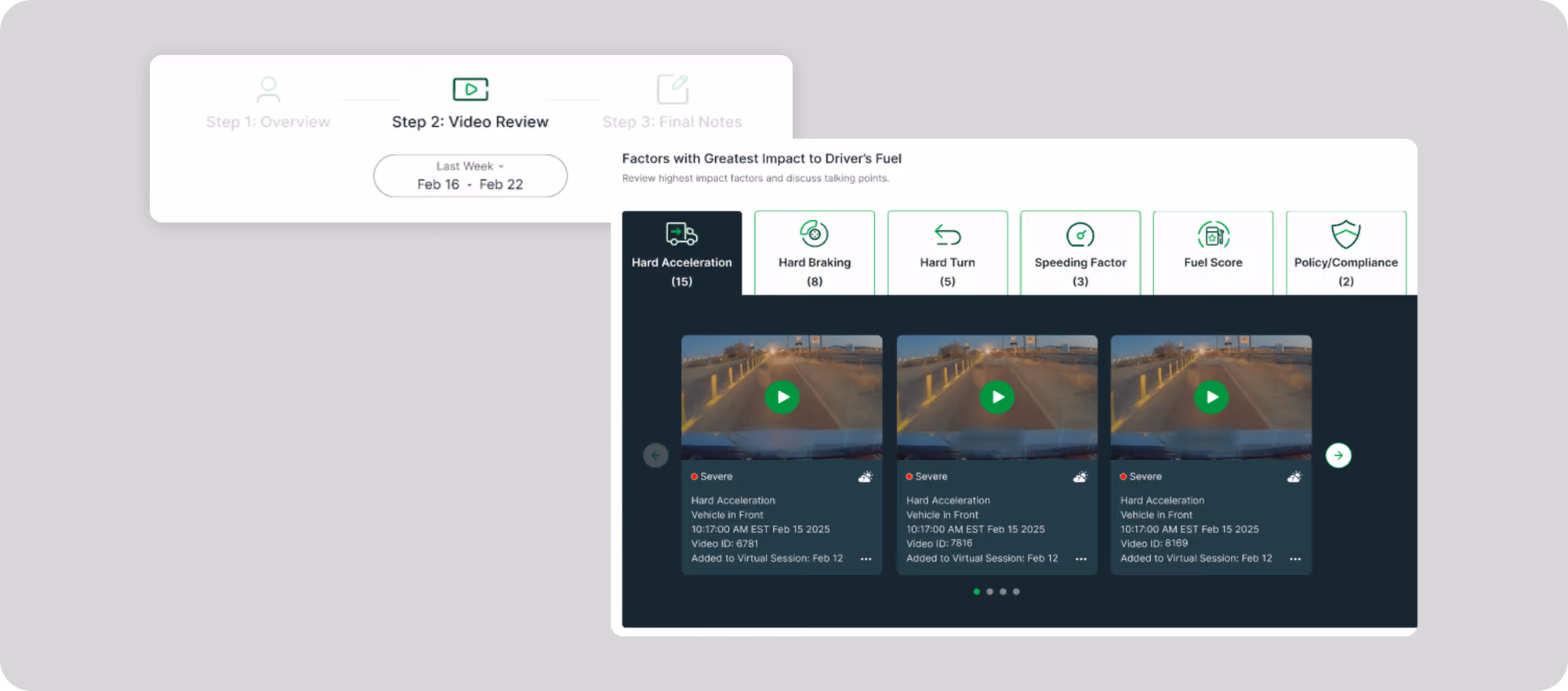Jump to second carousel page dot
1568x691 pixels.
click(x=990, y=592)
